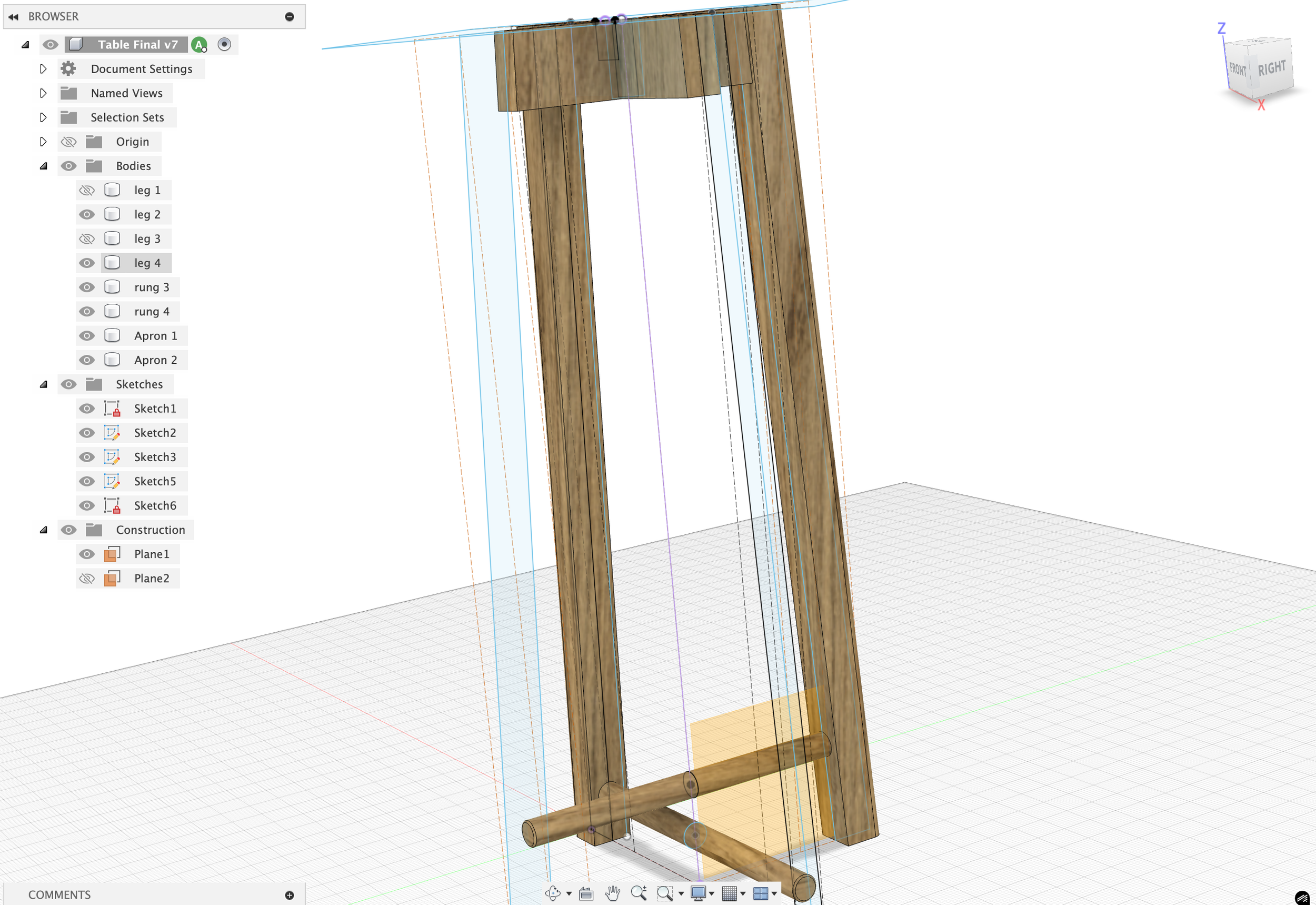This screenshot has width=1316, height=905.
Task: Open Display Settings monitor icon
Action: point(698,893)
